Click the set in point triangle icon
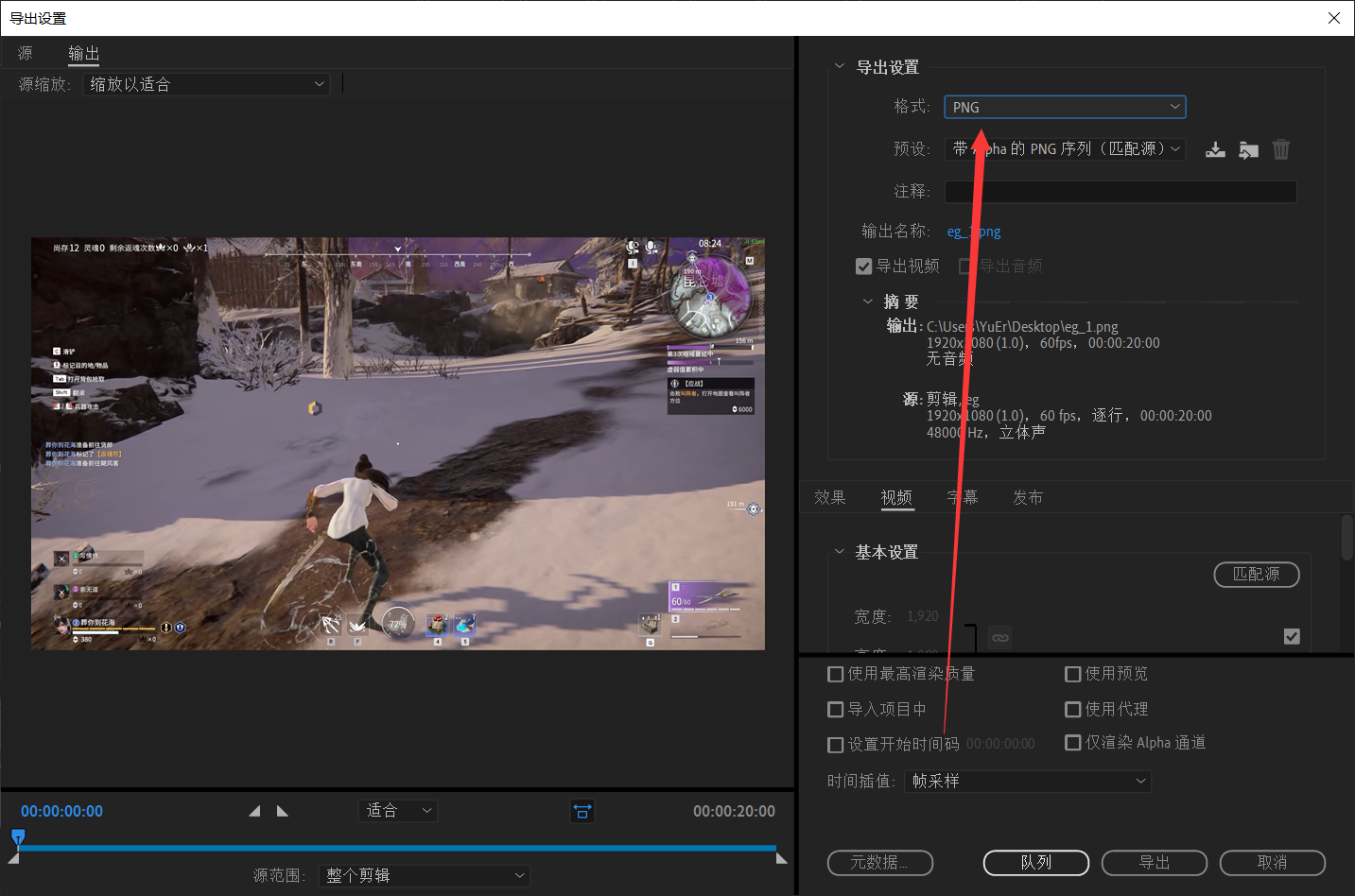 [254, 811]
